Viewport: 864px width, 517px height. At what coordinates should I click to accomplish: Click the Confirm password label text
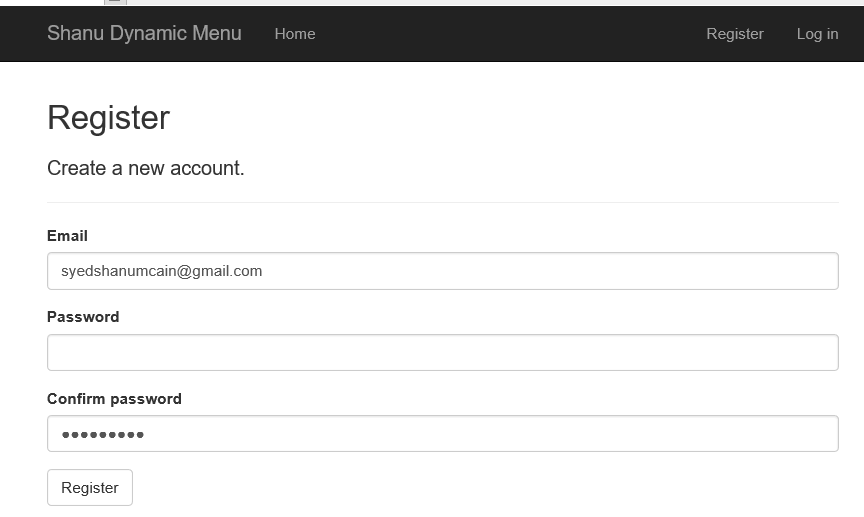[x=114, y=399]
